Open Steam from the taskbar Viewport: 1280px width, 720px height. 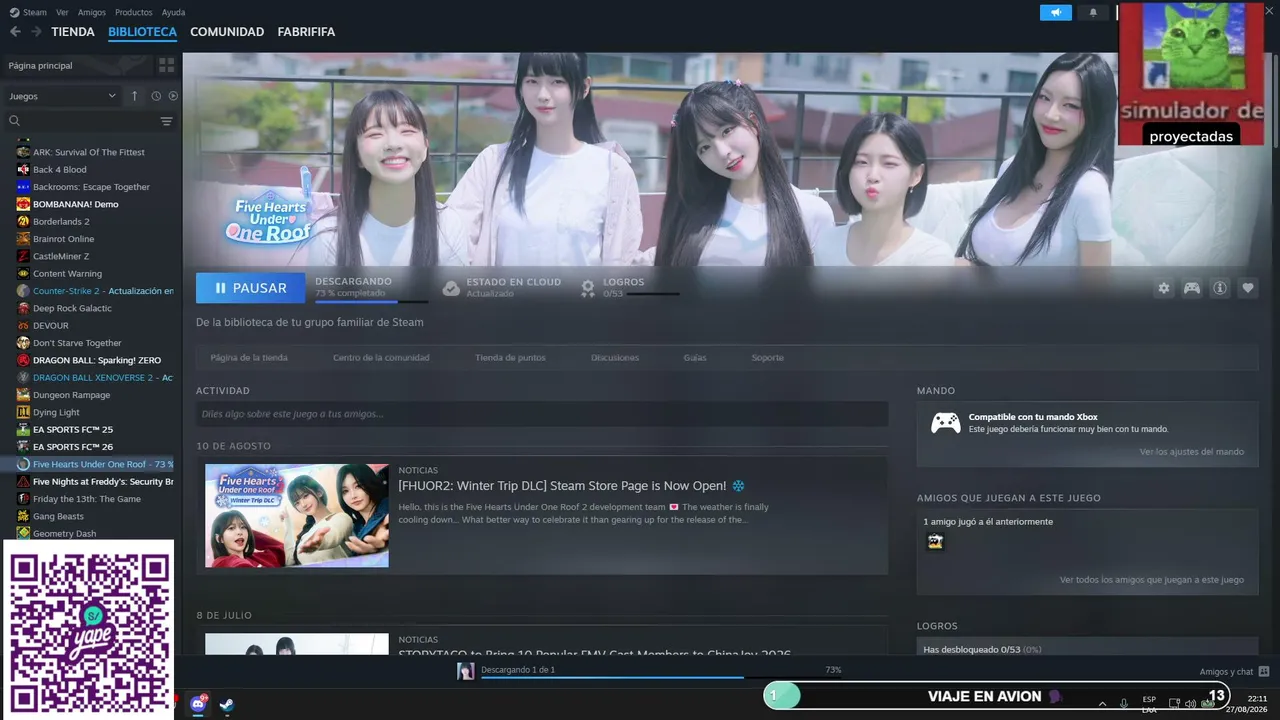coord(228,704)
